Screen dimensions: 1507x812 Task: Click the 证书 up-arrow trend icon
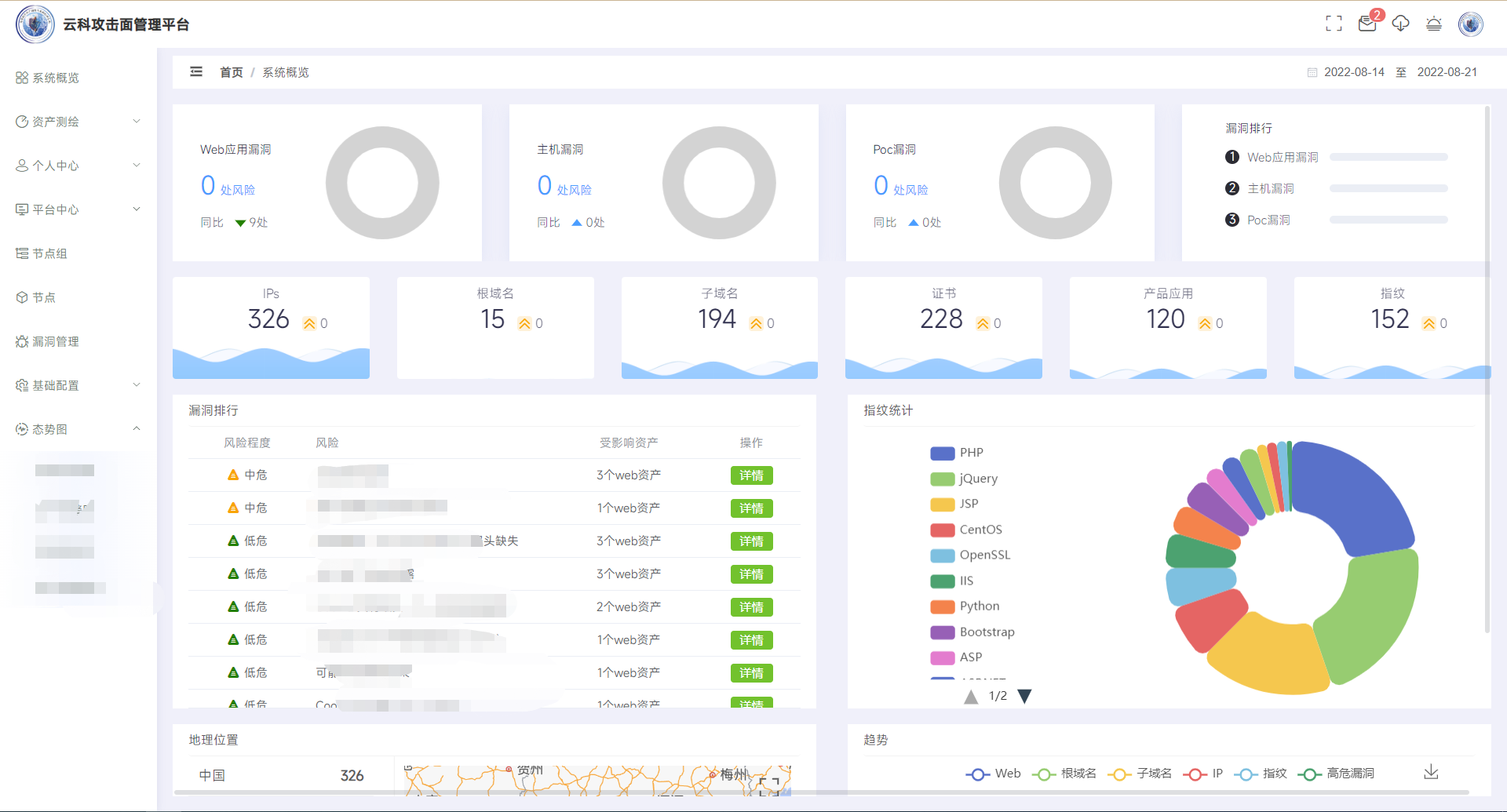983,323
